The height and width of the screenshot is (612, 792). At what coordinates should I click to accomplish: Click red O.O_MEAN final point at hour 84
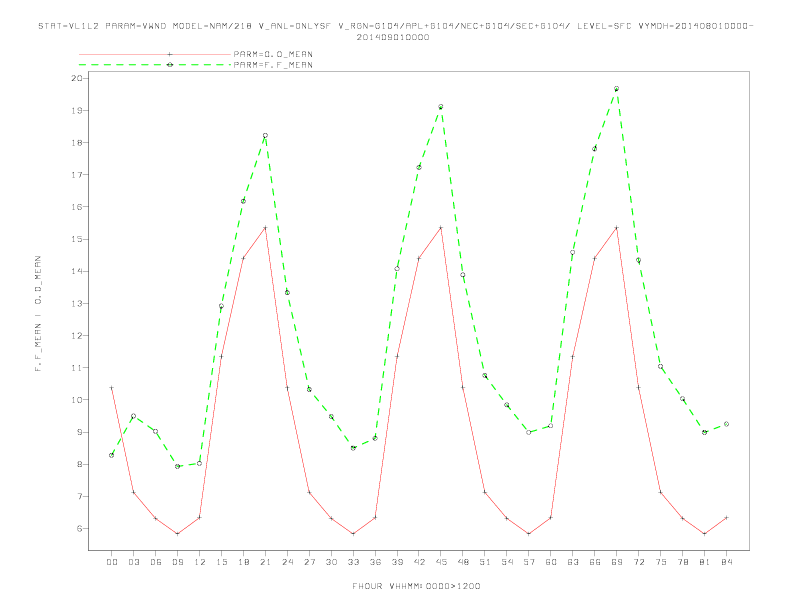pos(726,518)
